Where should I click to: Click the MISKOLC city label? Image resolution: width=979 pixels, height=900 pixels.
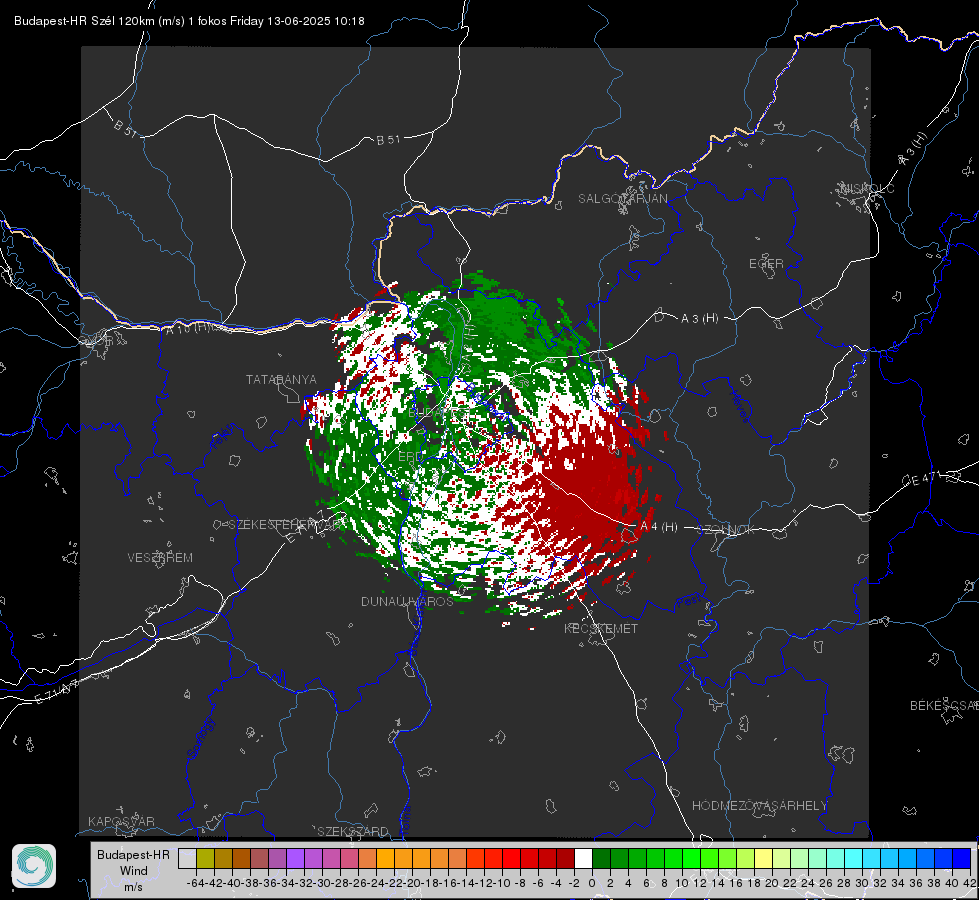coord(867,188)
